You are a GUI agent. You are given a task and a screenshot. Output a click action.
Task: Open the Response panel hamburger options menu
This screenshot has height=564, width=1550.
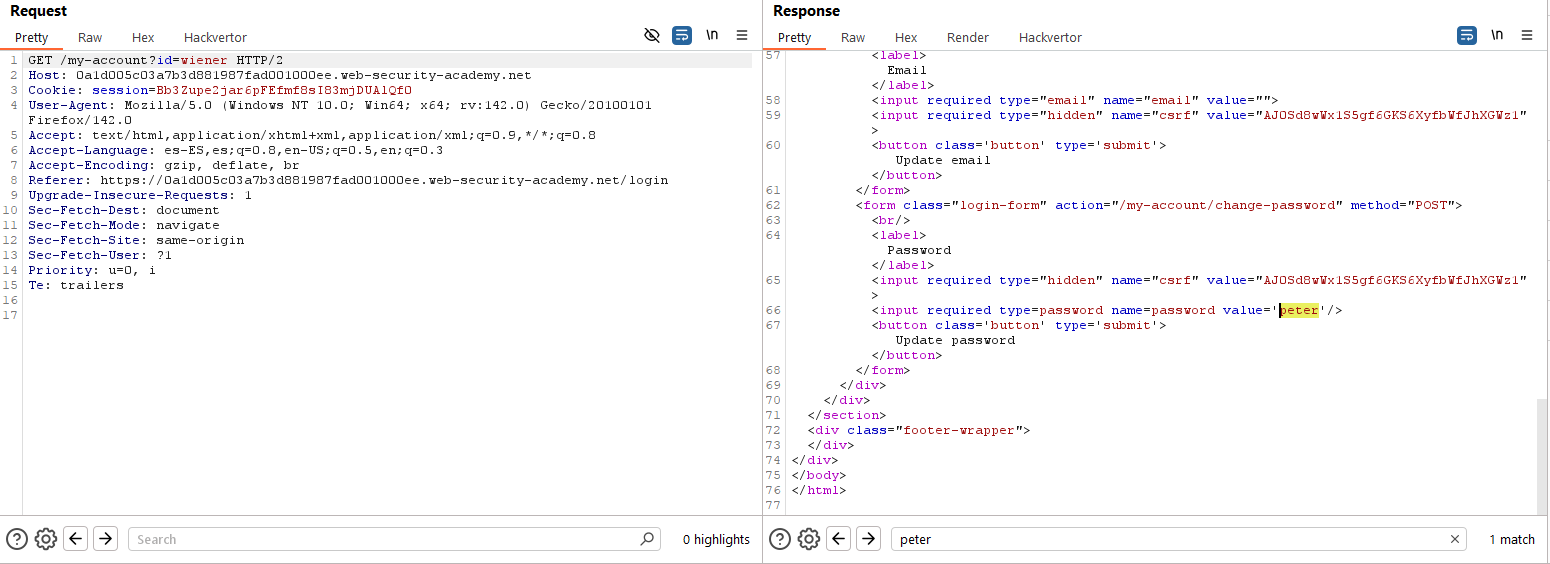coord(1527,35)
